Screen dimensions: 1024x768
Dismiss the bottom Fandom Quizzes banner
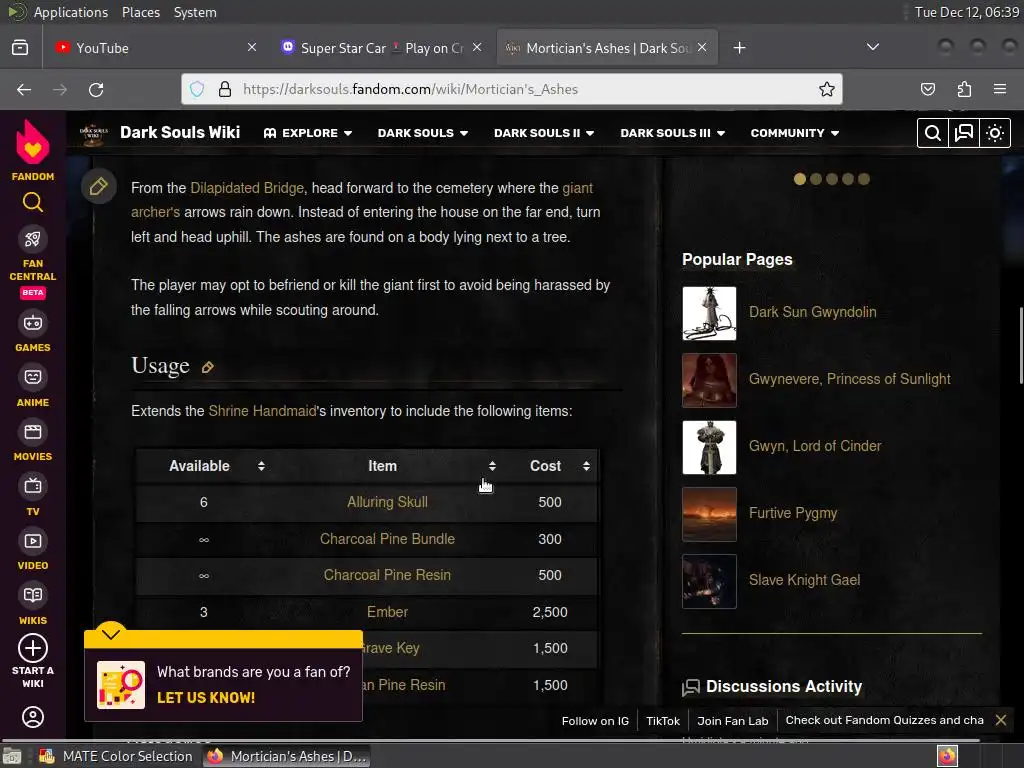coord(1000,720)
